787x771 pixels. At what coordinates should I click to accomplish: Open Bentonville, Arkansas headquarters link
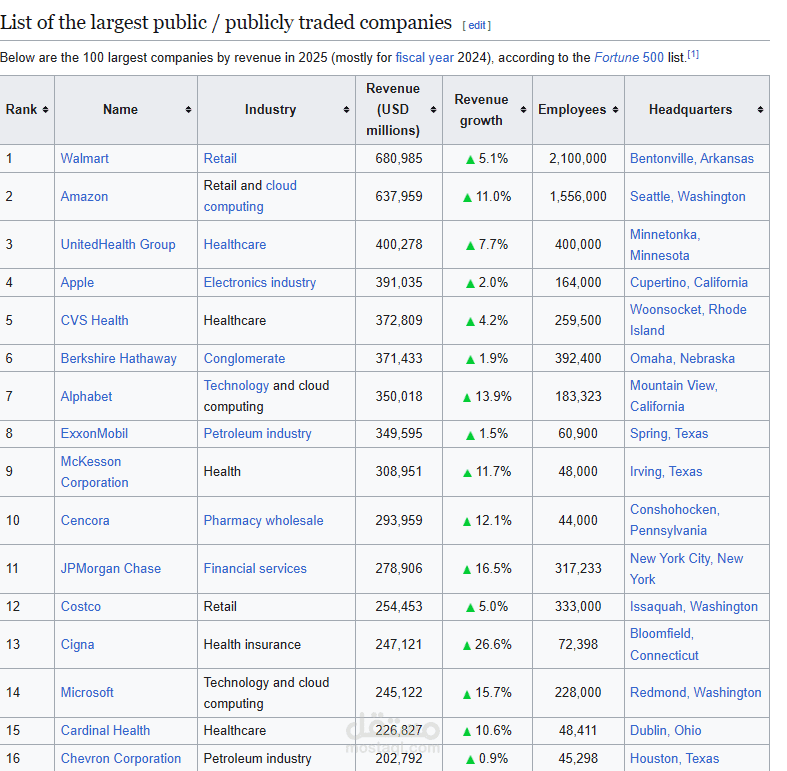692,159
